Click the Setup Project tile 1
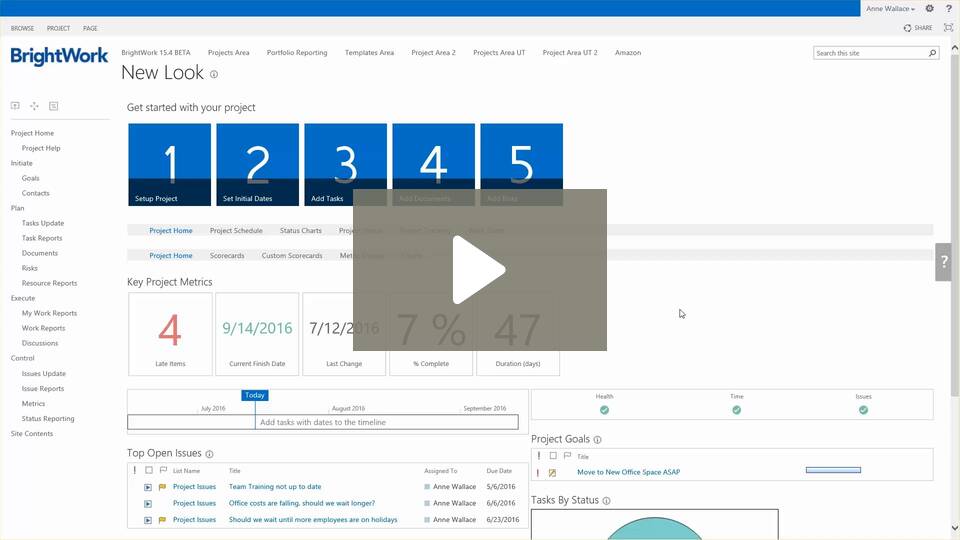Screen dimensions: 960x540 (x=170, y=164)
